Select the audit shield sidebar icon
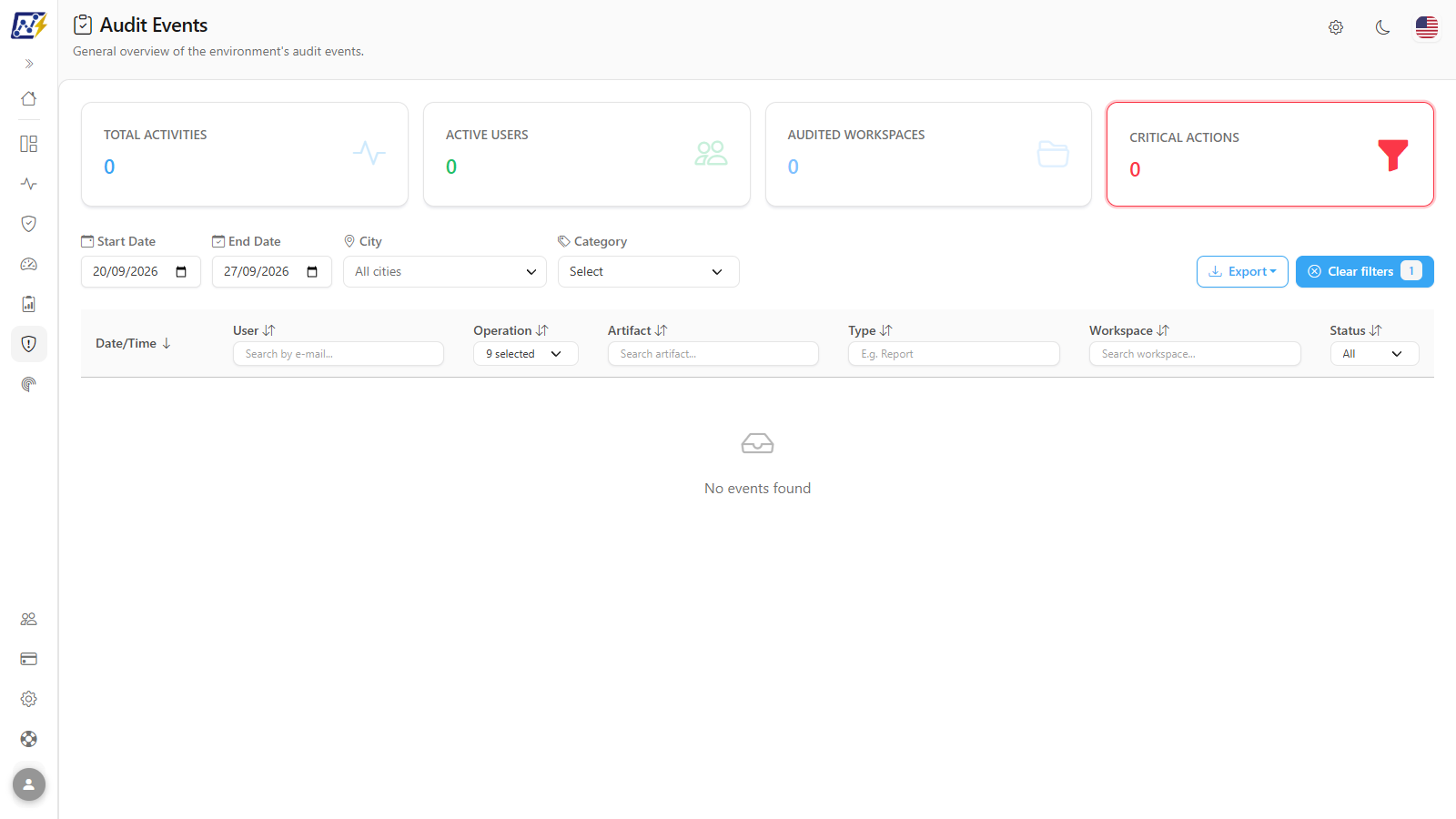 [29, 344]
